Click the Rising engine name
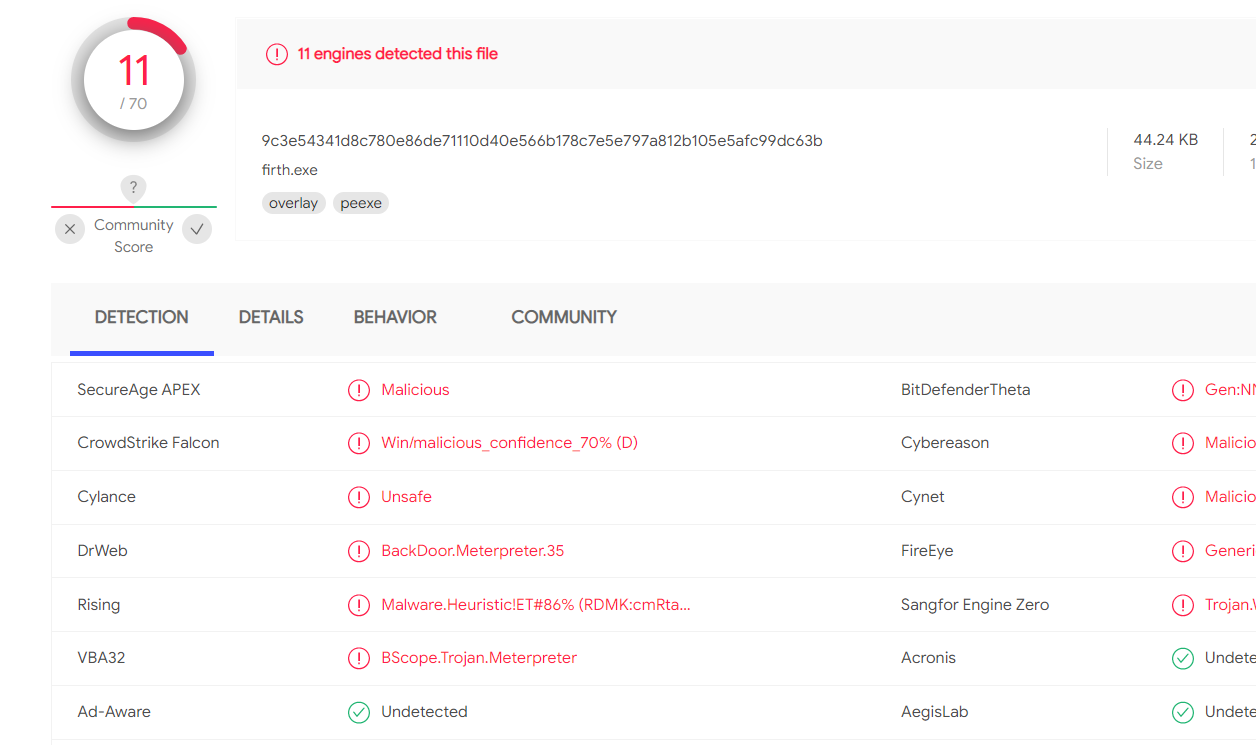 tap(98, 605)
